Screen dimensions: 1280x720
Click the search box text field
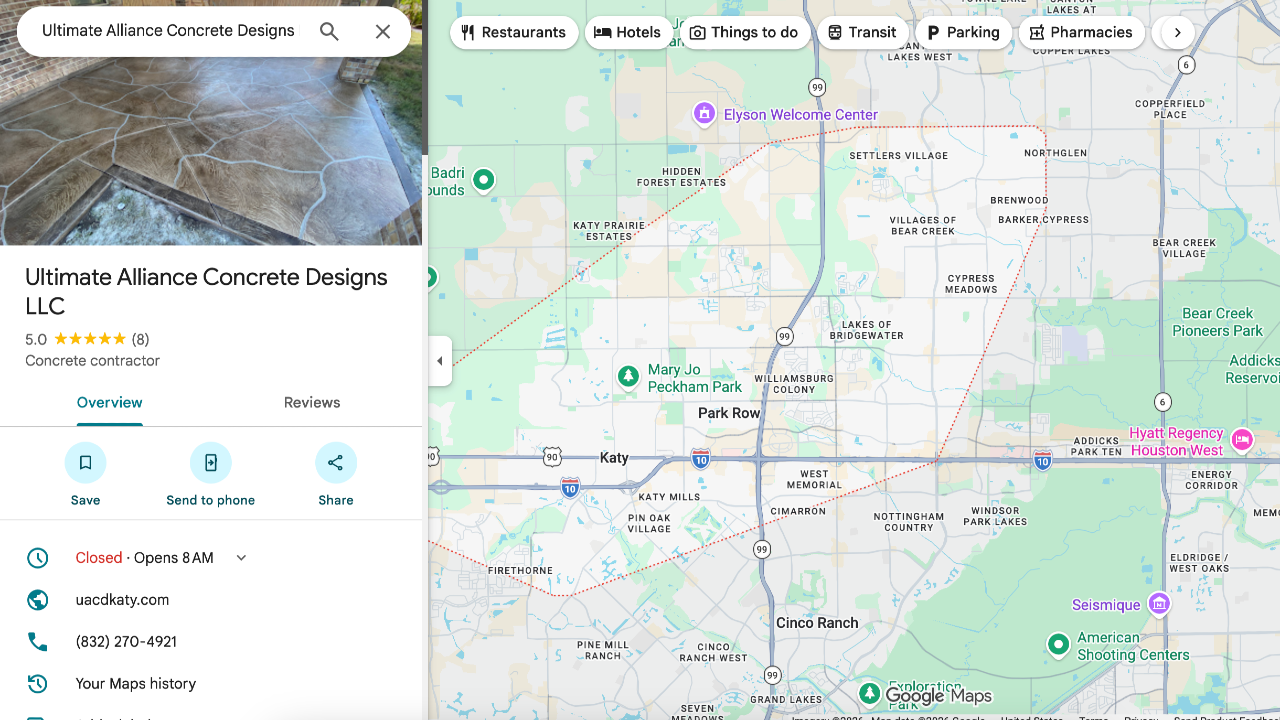(168, 31)
